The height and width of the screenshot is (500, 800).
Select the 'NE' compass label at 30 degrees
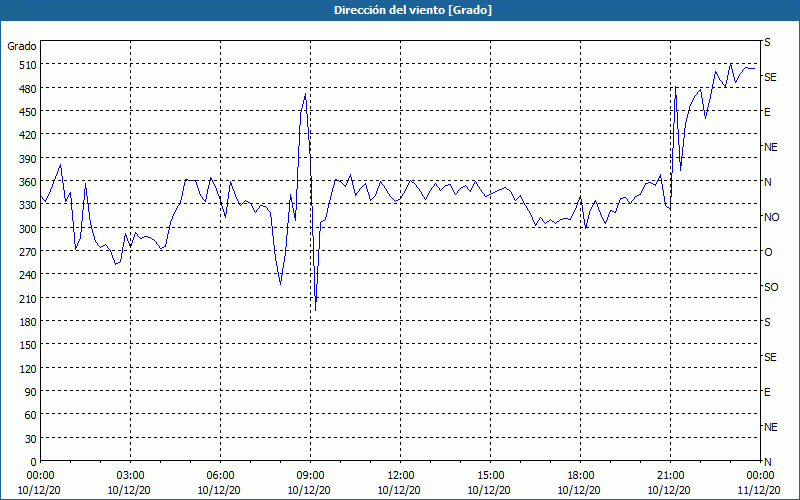coord(771,427)
